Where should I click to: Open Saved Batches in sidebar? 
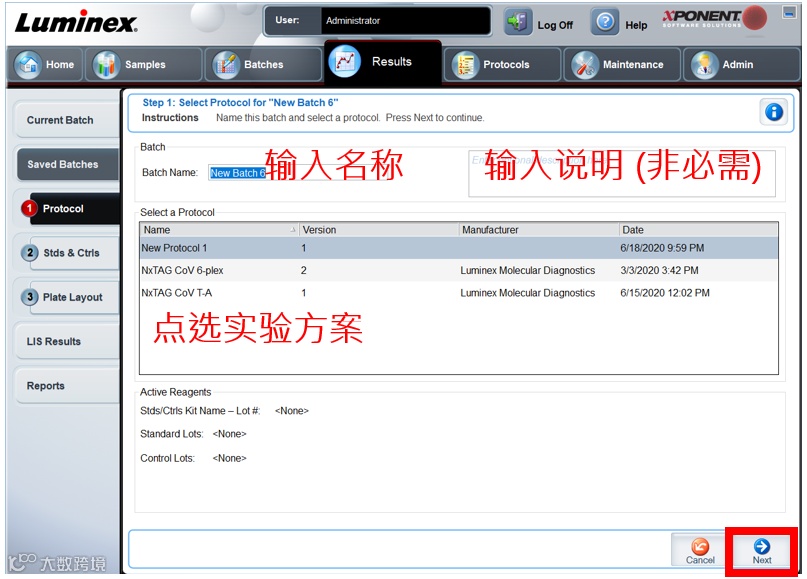68,164
